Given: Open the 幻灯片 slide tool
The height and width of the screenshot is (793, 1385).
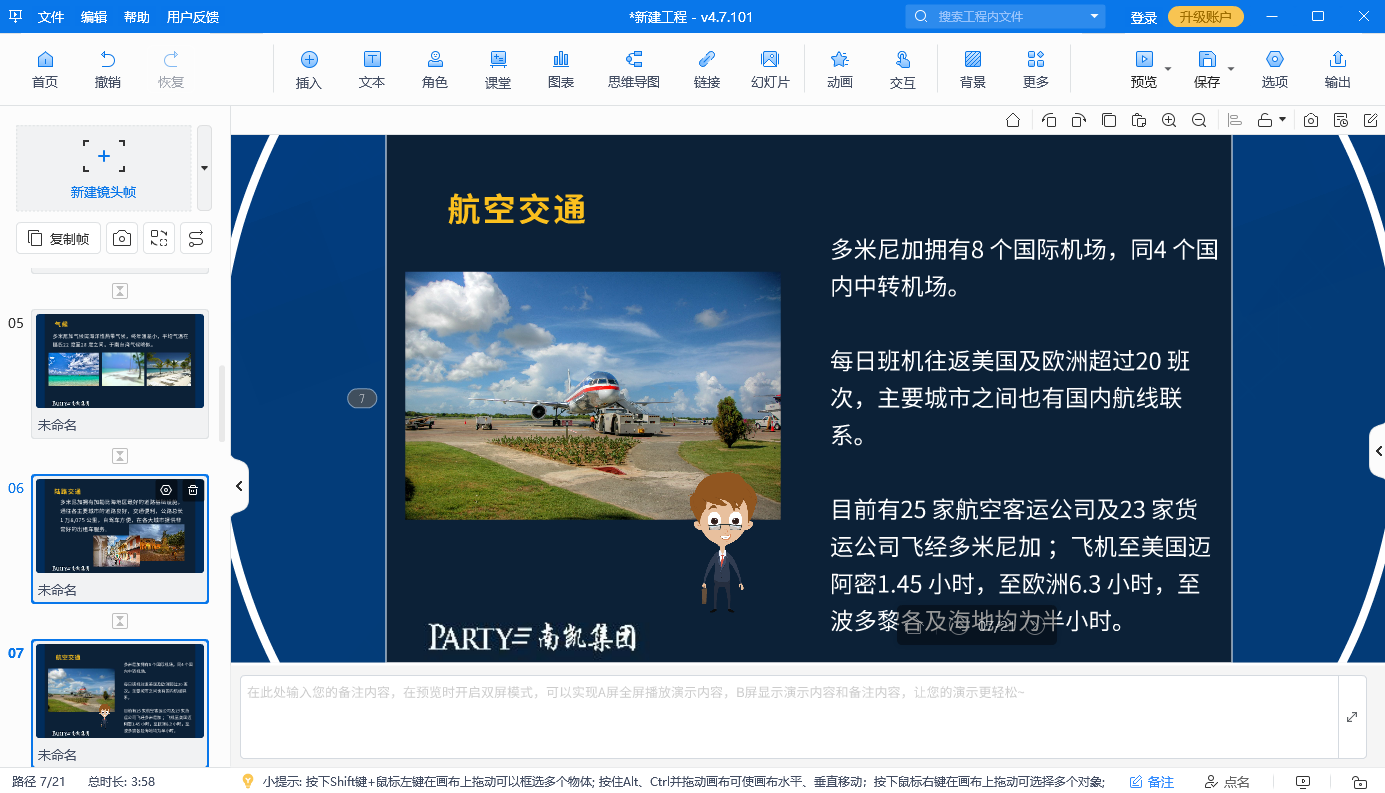Looking at the screenshot, I should tap(770, 70).
